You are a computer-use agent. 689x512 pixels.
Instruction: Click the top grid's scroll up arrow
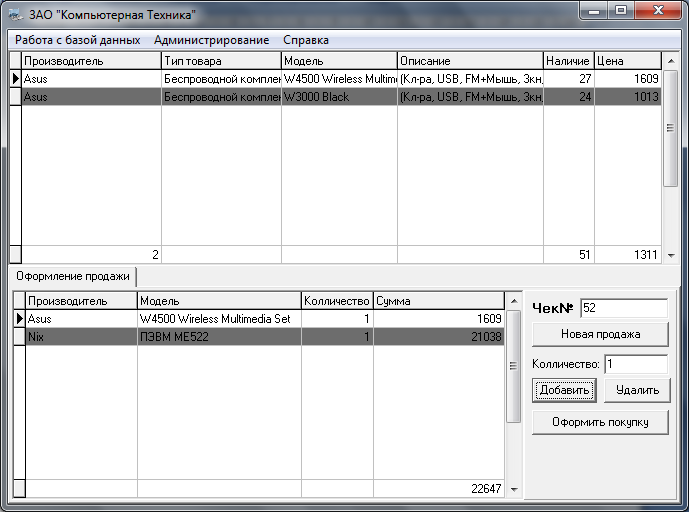tap(671, 61)
